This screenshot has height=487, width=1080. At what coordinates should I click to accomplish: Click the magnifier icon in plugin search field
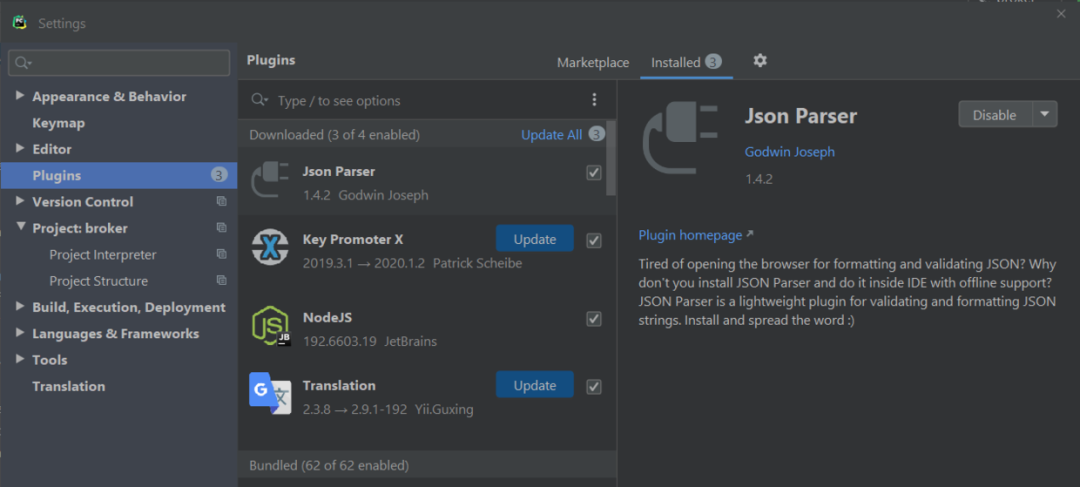pyautogui.click(x=260, y=101)
